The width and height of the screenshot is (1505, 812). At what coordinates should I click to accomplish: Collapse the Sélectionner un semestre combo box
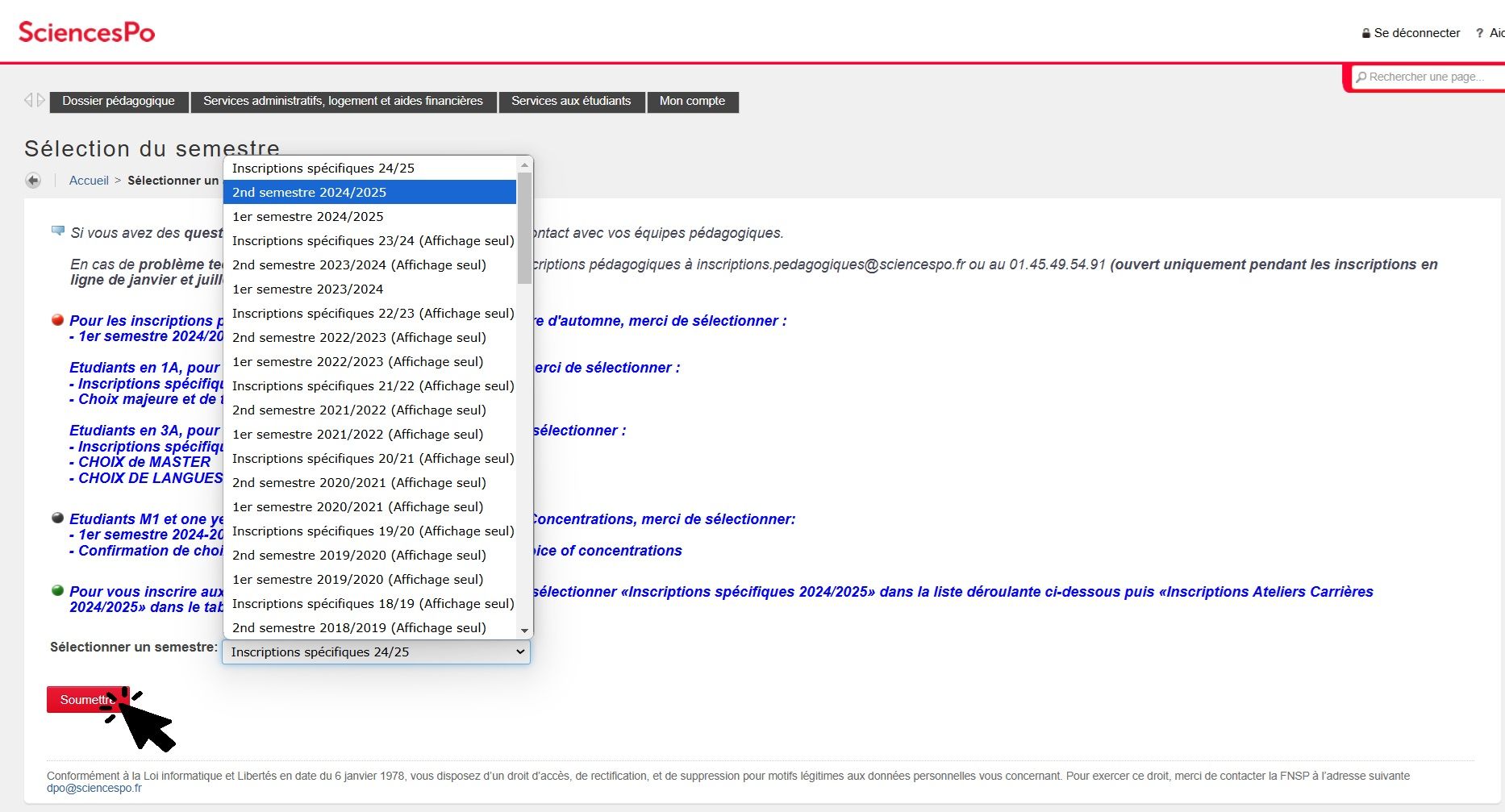(520, 652)
